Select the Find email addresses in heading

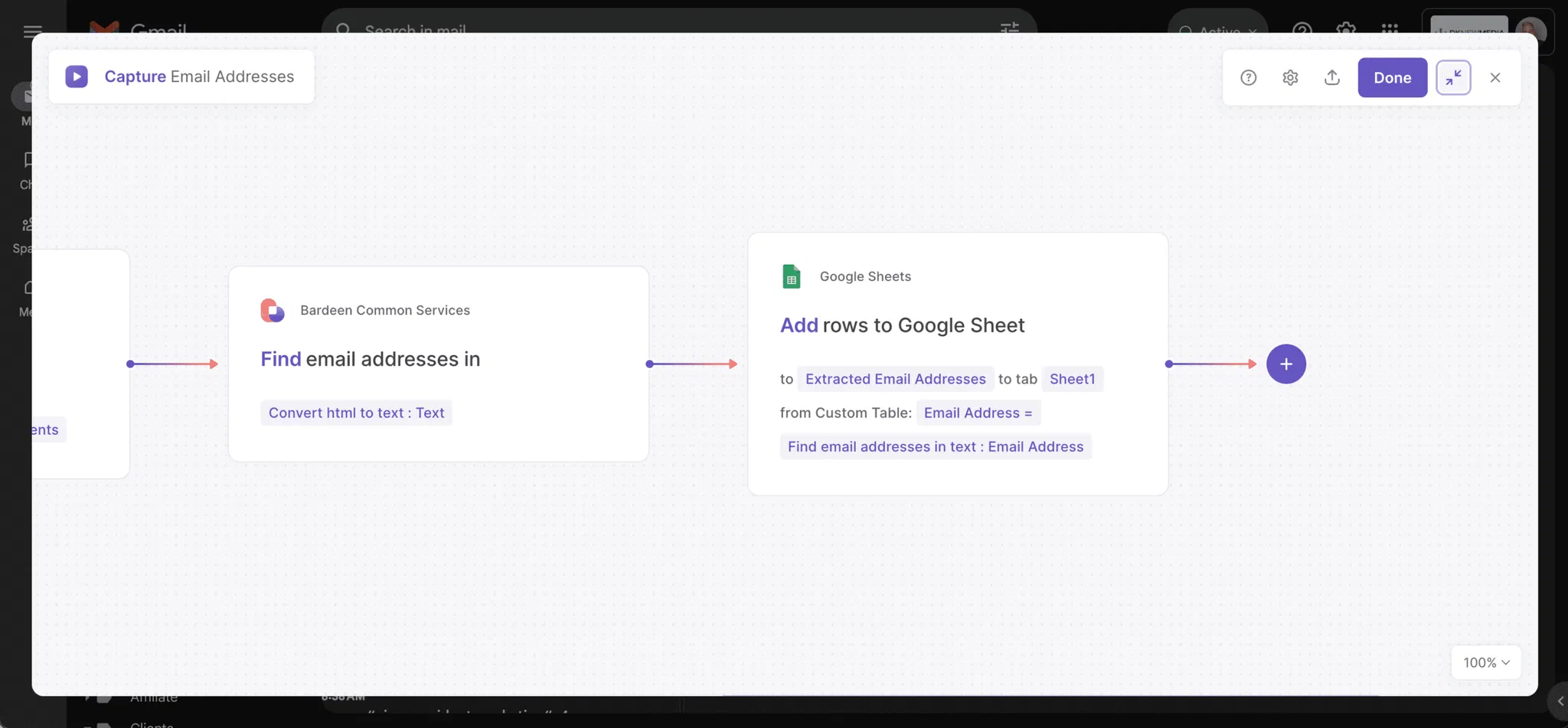point(370,359)
